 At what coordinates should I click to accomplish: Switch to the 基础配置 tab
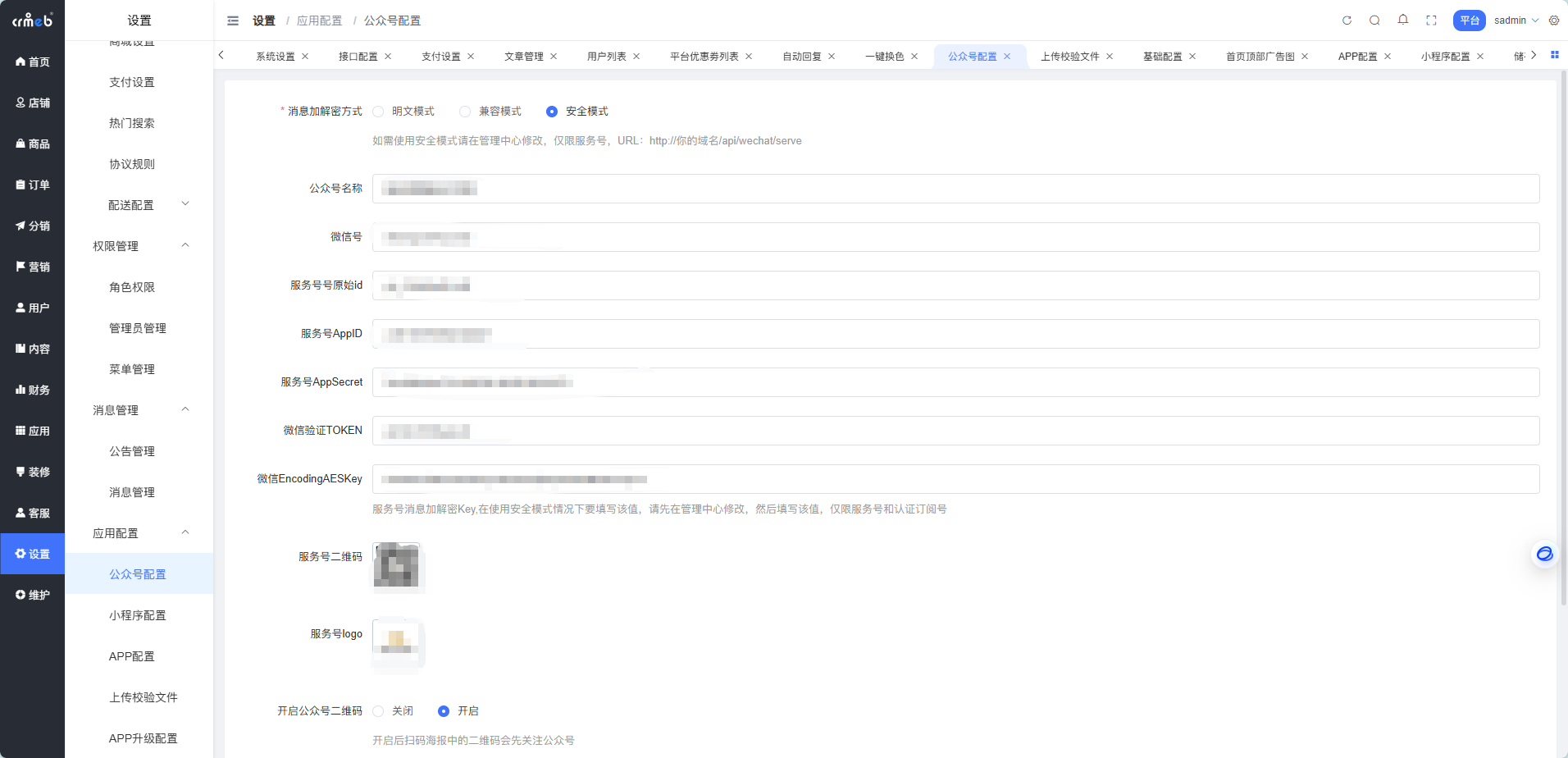point(1162,57)
